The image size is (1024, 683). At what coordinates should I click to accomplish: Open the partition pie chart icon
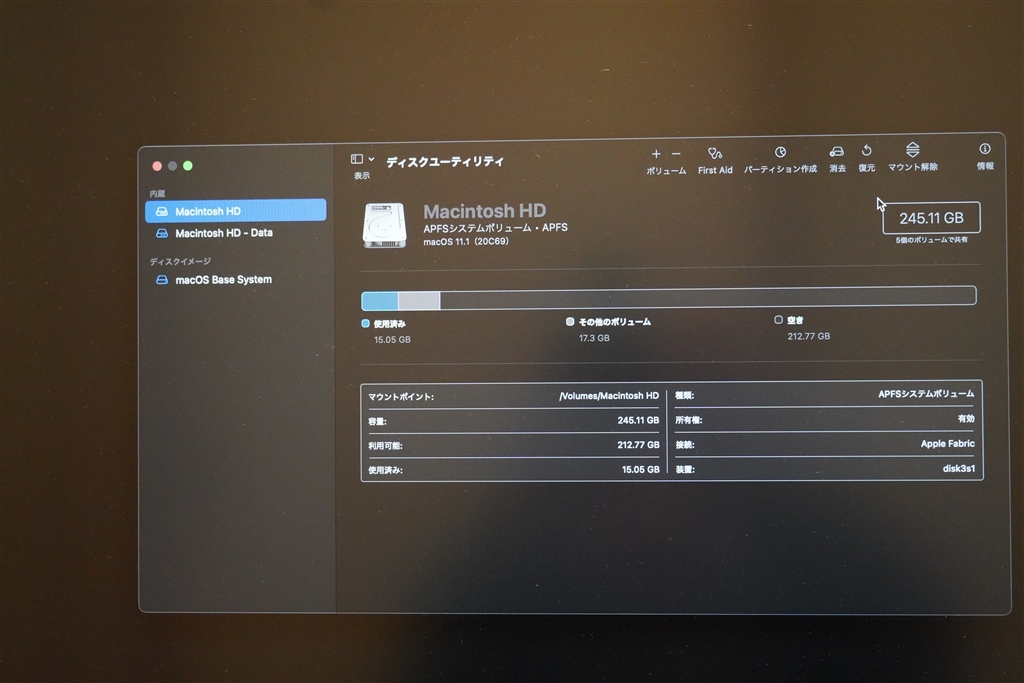pyautogui.click(x=780, y=152)
